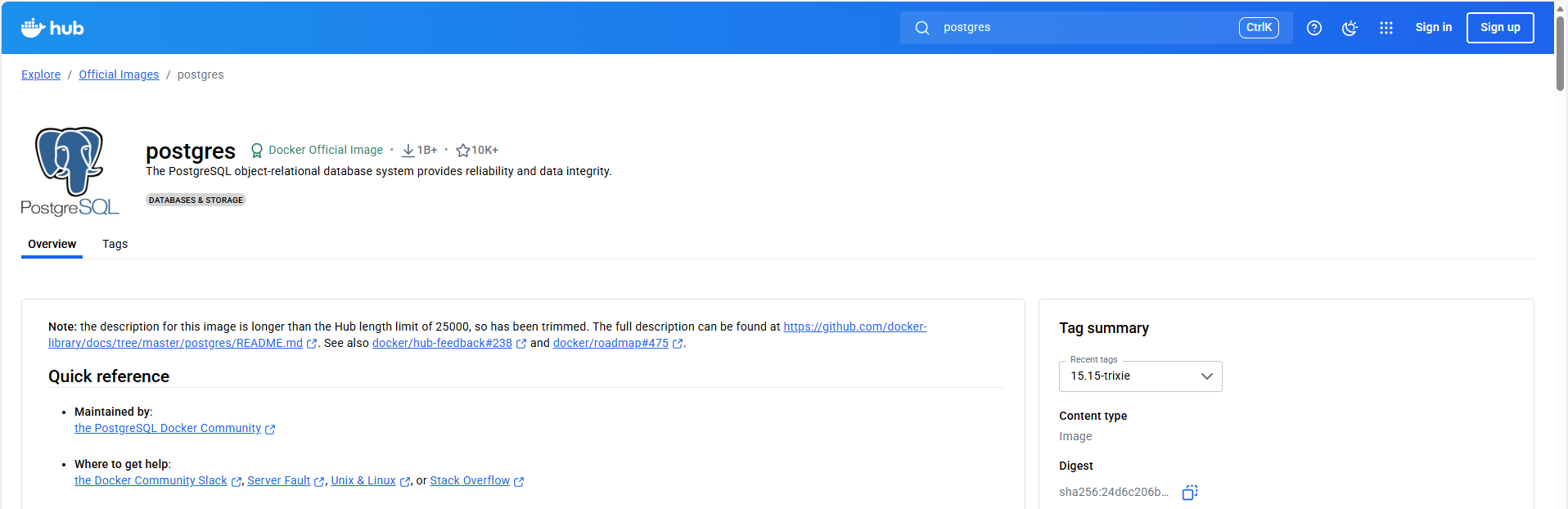The height and width of the screenshot is (509, 1568).
Task: Go to Explore breadcrumb
Action: point(41,74)
